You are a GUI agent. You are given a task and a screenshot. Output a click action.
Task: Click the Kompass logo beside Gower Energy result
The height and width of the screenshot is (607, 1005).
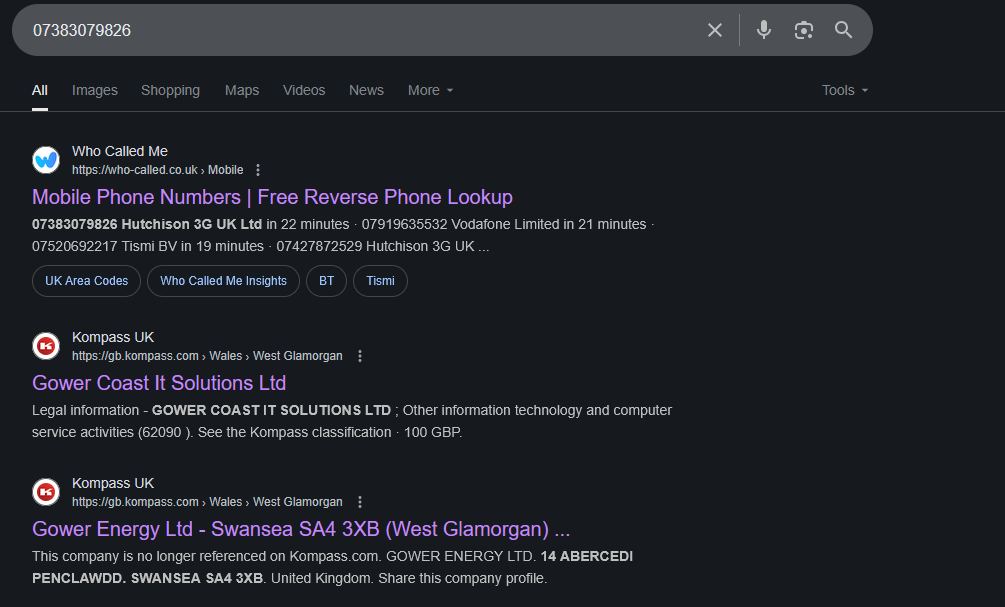pos(46,492)
